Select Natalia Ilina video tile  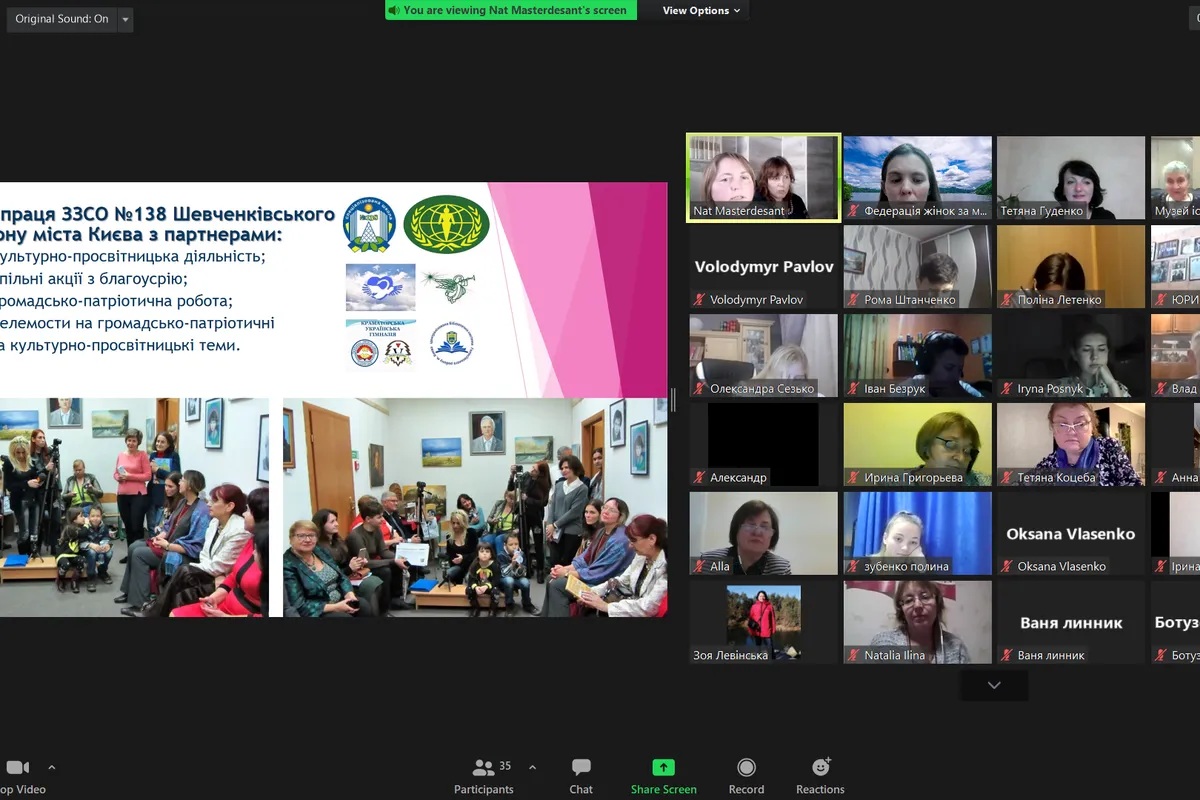pyautogui.click(x=917, y=622)
